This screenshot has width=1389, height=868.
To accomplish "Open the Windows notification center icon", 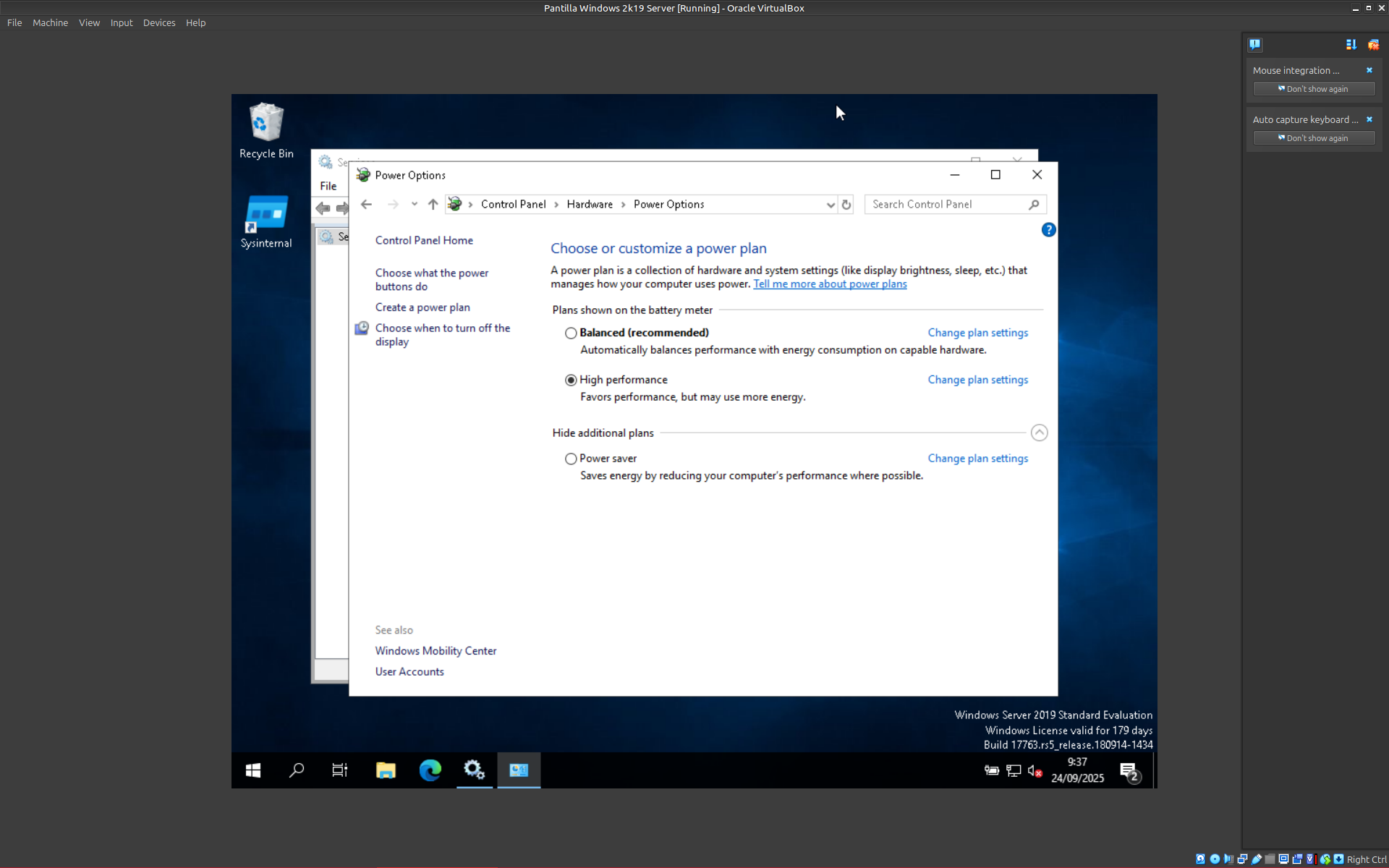I will tap(1129, 772).
